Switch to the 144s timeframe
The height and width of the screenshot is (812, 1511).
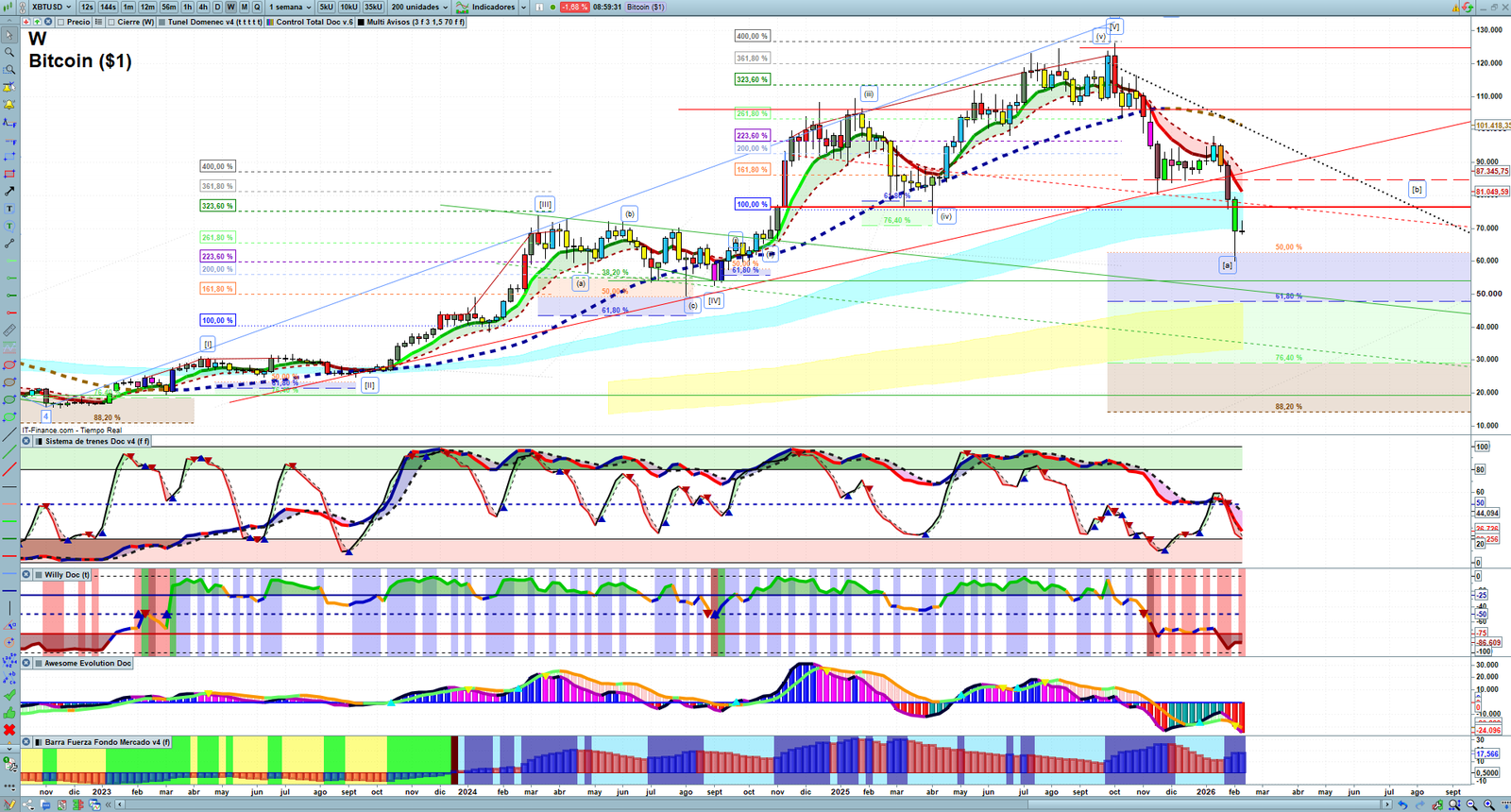click(x=108, y=7)
